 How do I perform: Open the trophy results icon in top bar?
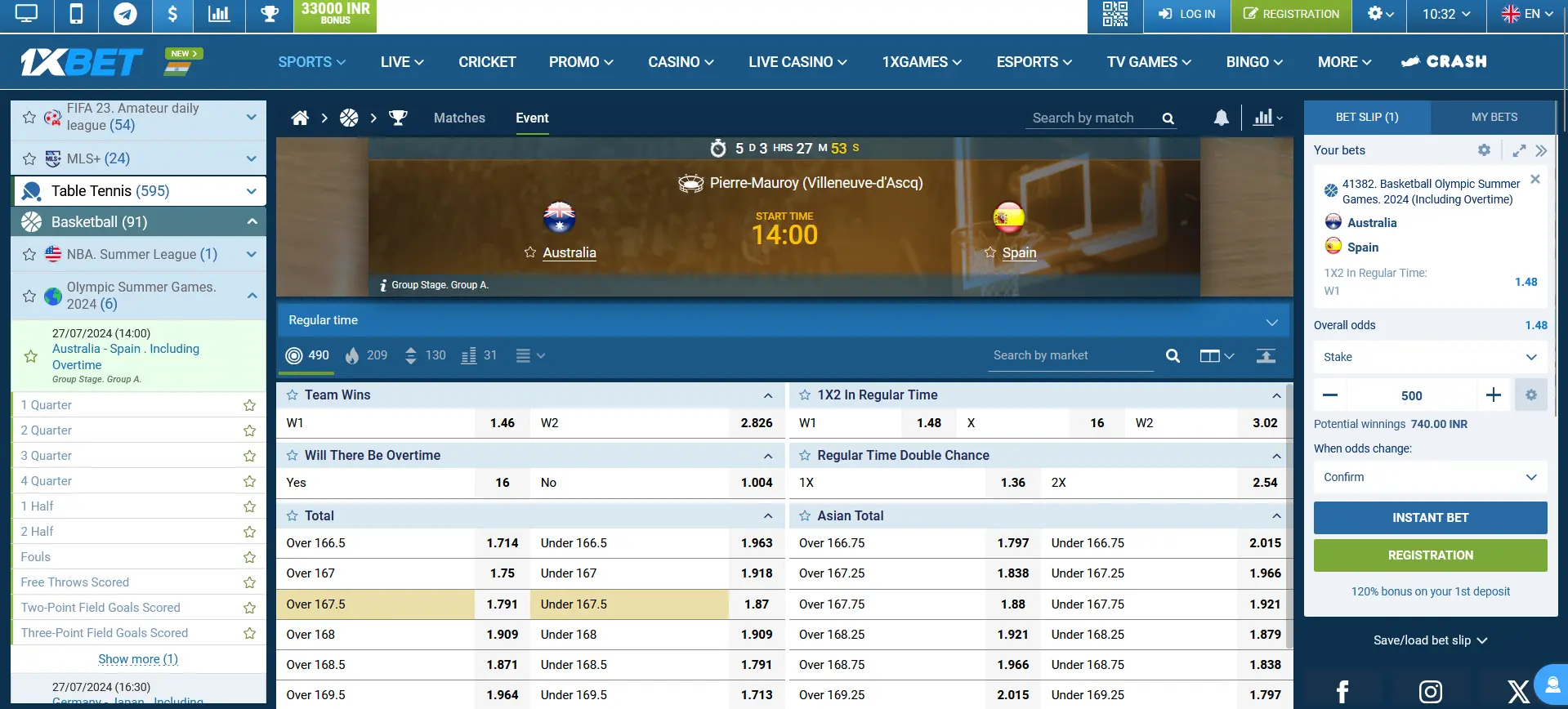click(270, 14)
